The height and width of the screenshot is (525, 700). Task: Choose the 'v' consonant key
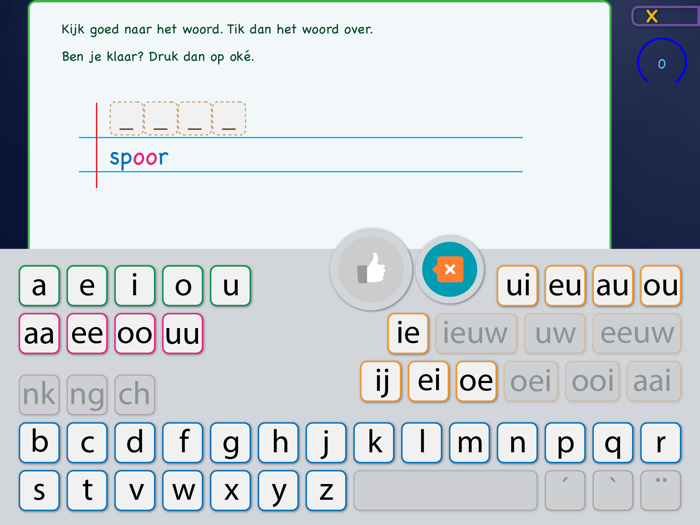(x=135, y=490)
